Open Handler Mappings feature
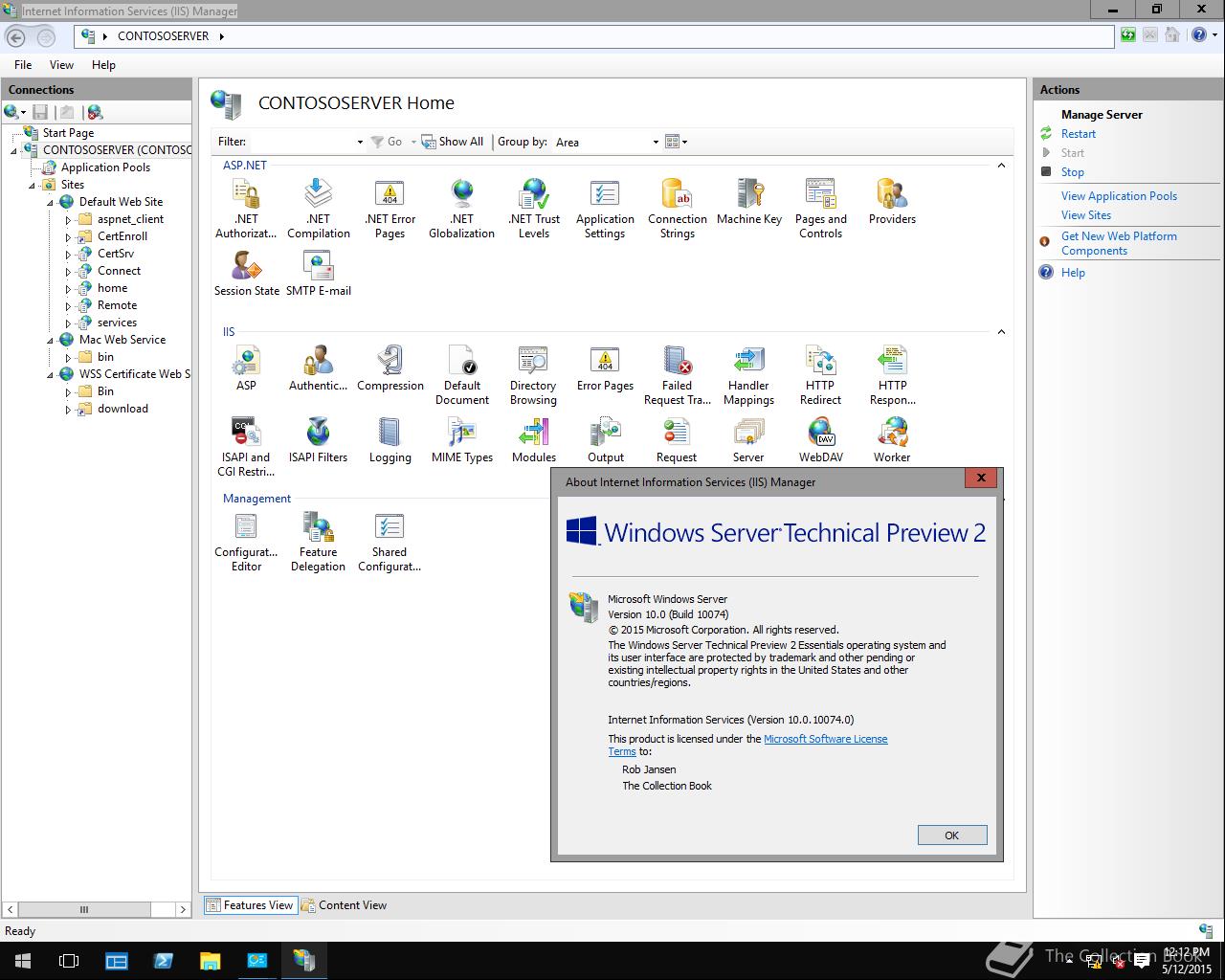The height and width of the screenshot is (980, 1225). pos(748,375)
